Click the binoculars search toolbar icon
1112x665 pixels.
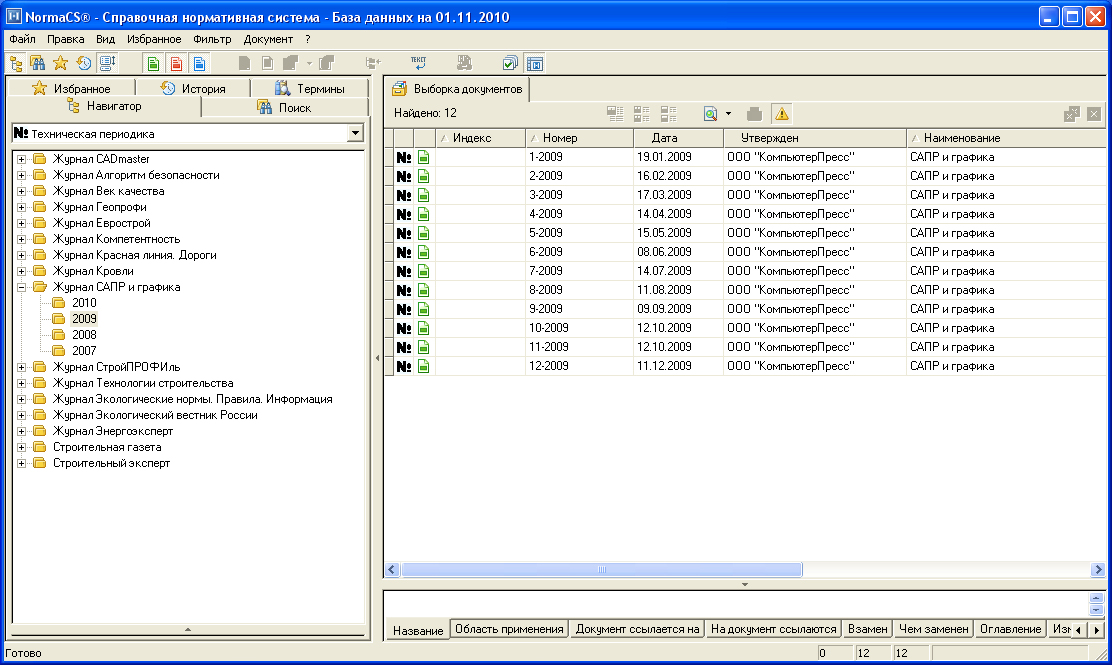pyautogui.click(x=38, y=64)
